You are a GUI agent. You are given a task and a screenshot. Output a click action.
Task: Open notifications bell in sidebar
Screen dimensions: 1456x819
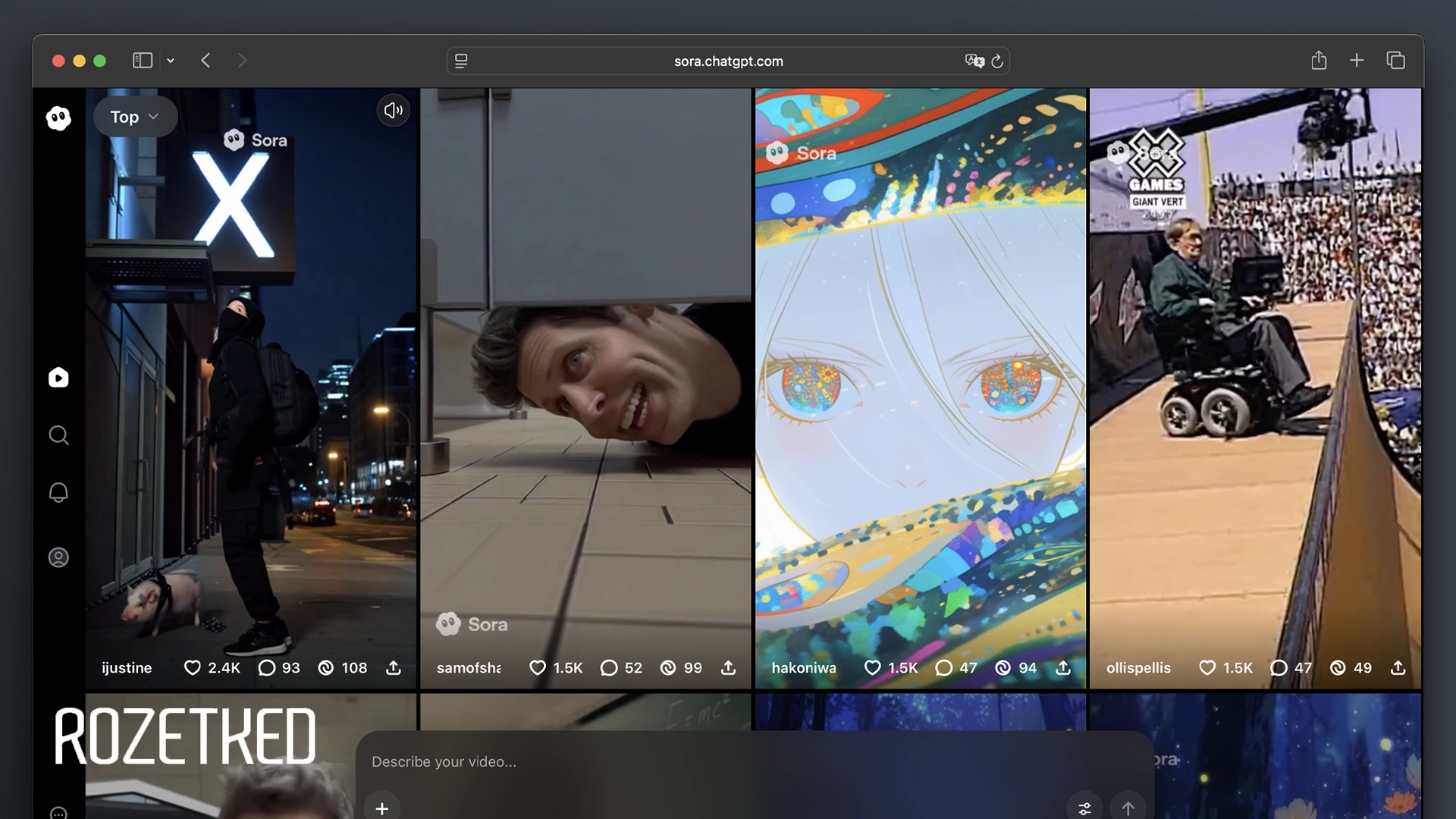(x=58, y=493)
